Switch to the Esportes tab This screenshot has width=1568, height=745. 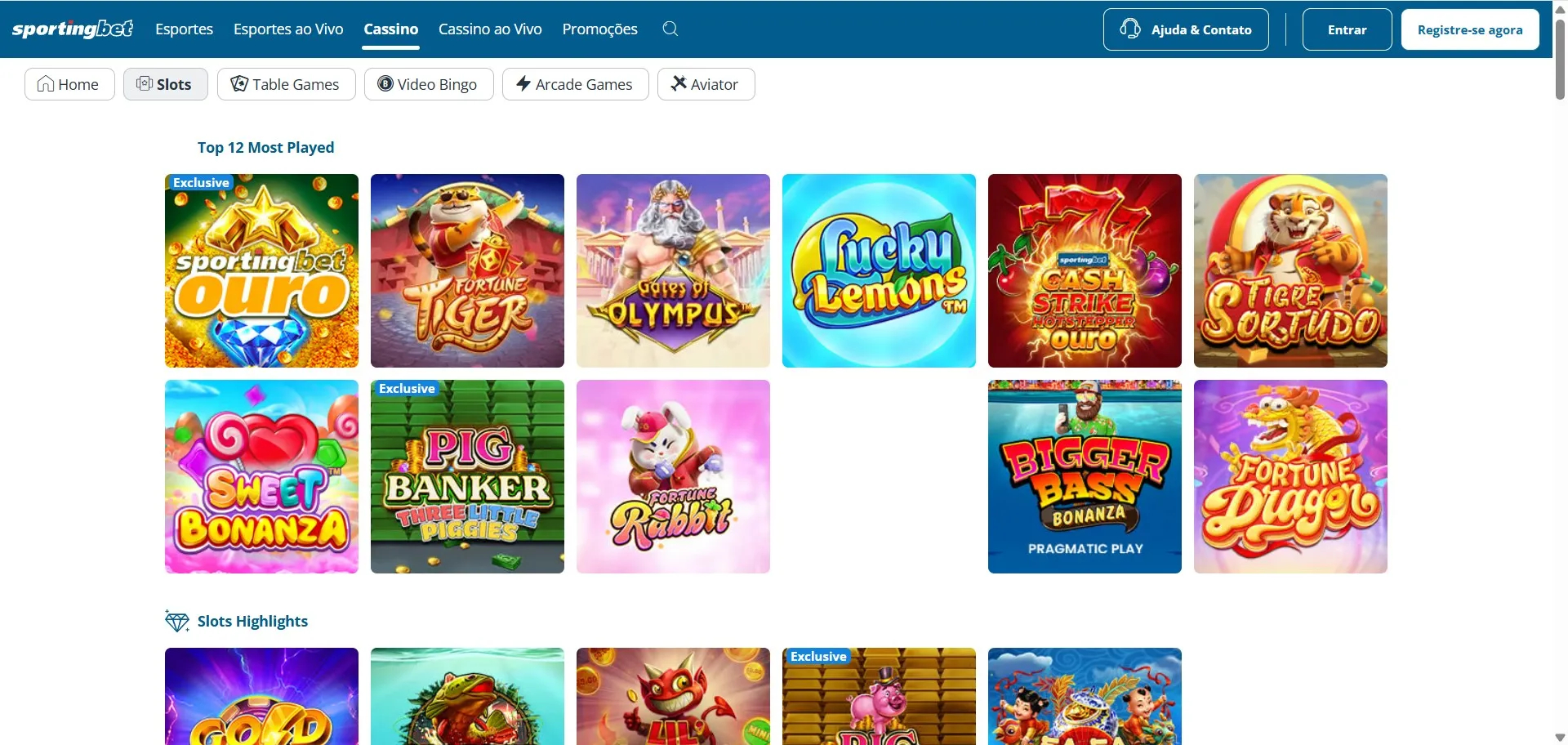click(x=184, y=29)
